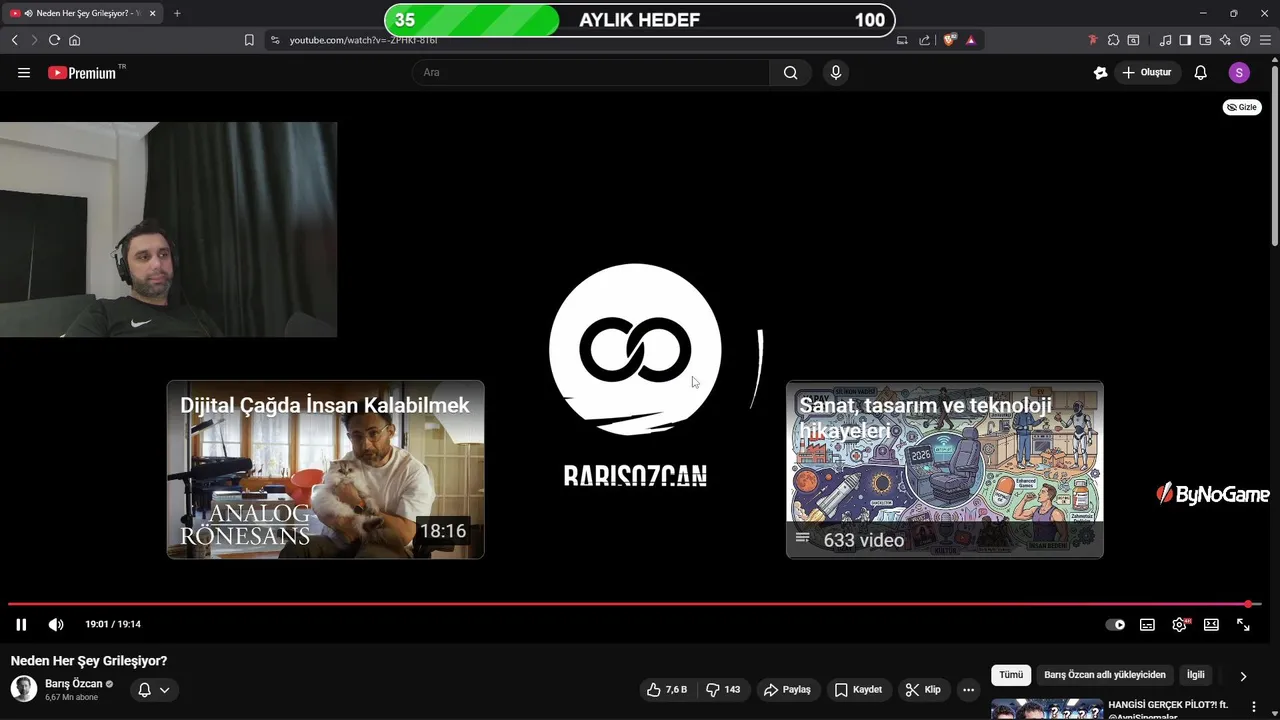
Task: Dislike the video (143)
Action: pyautogui.click(x=722, y=689)
